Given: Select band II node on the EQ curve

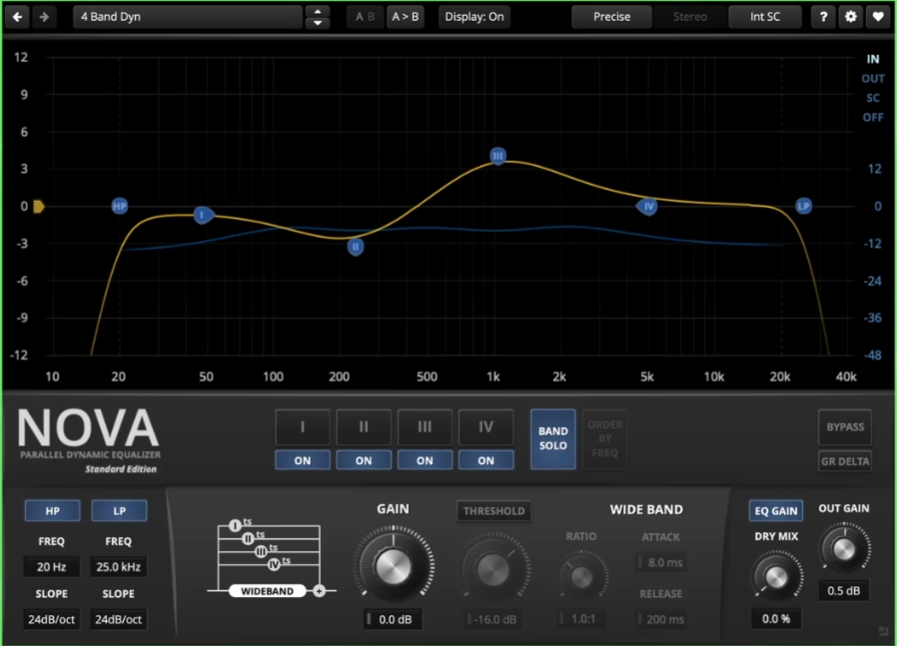Looking at the screenshot, I should click(355, 247).
